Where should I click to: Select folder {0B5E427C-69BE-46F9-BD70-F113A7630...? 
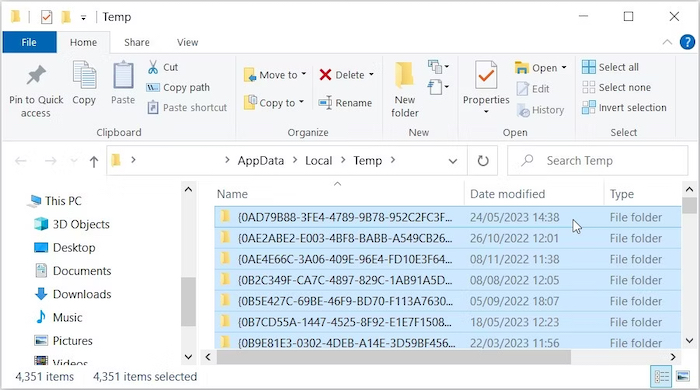pyautogui.click(x=448, y=301)
